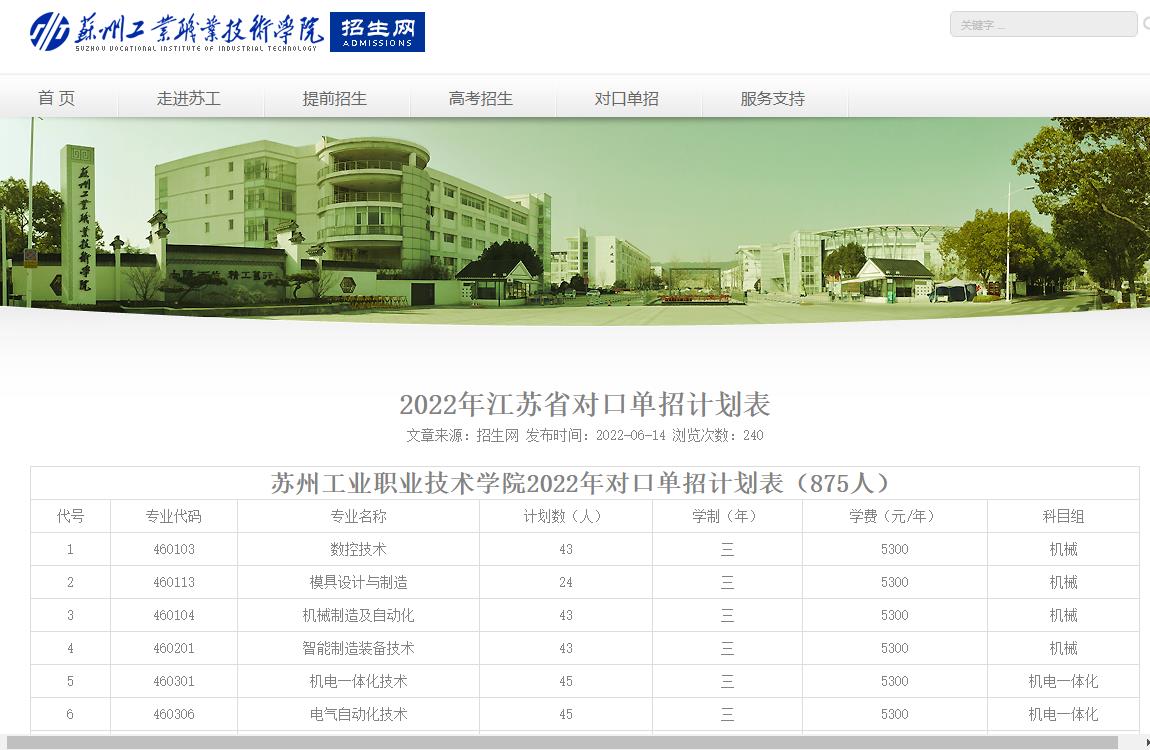Click the blue 招生网 ADMISSIONS badge
1150x750 pixels.
(x=377, y=32)
